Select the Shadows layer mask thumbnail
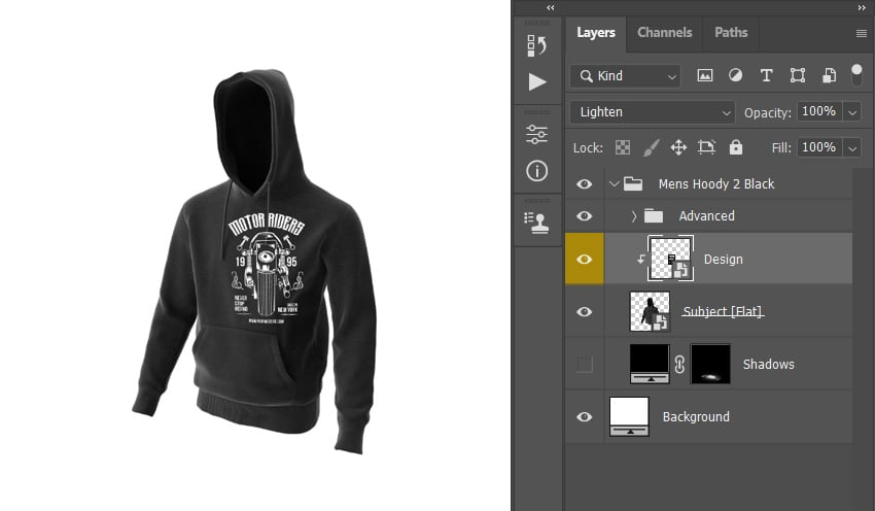Viewport: 875px width, 511px height. point(710,364)
